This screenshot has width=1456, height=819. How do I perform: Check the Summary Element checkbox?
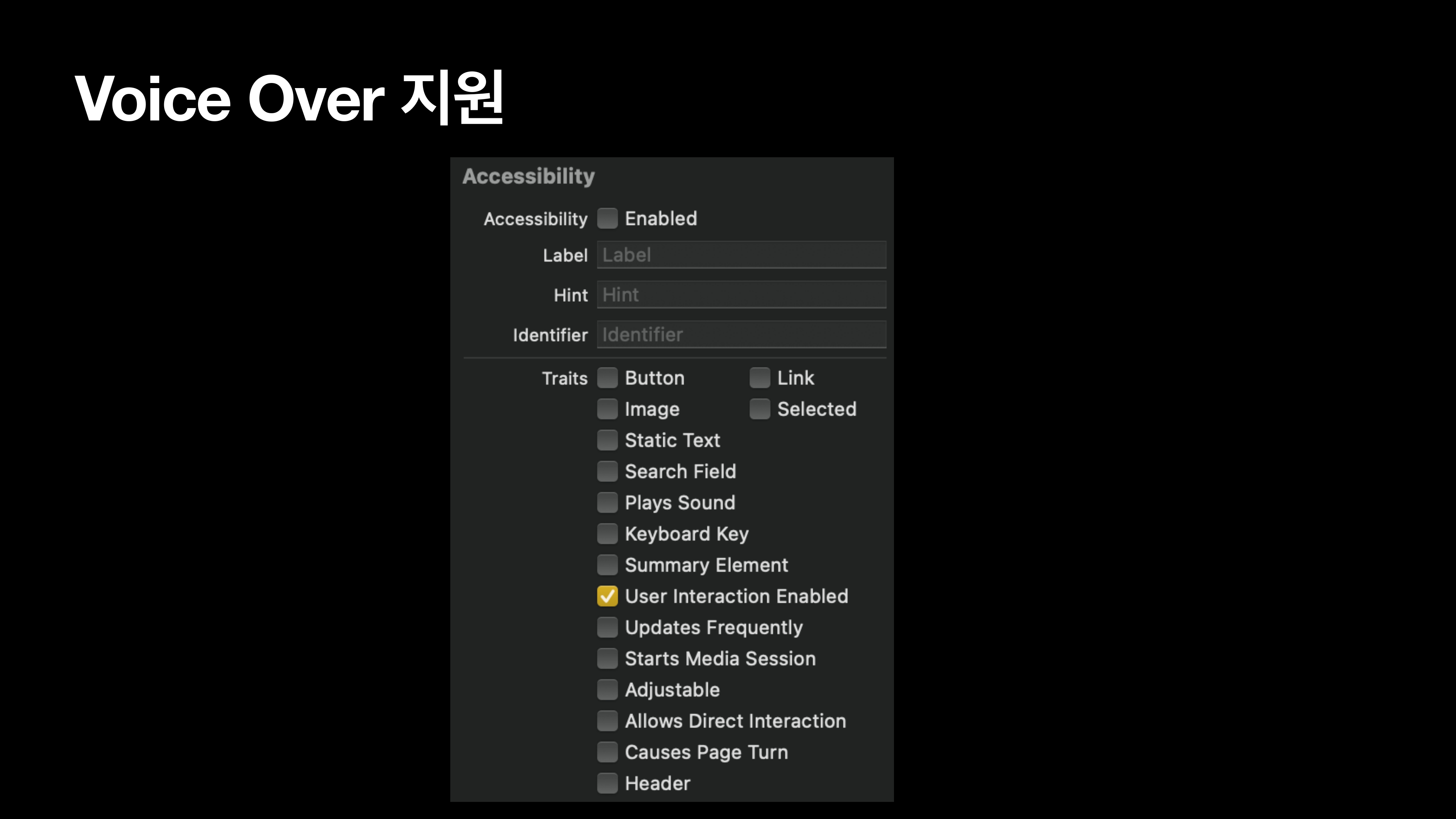[x=607, y=565]
